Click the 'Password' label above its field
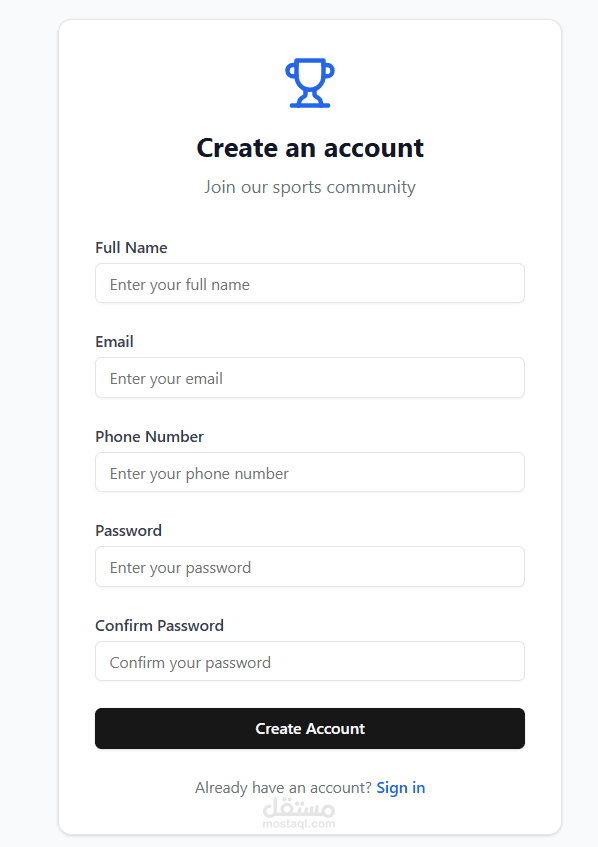The height and width of the screenshot is (847, 598). click(128, 531)
